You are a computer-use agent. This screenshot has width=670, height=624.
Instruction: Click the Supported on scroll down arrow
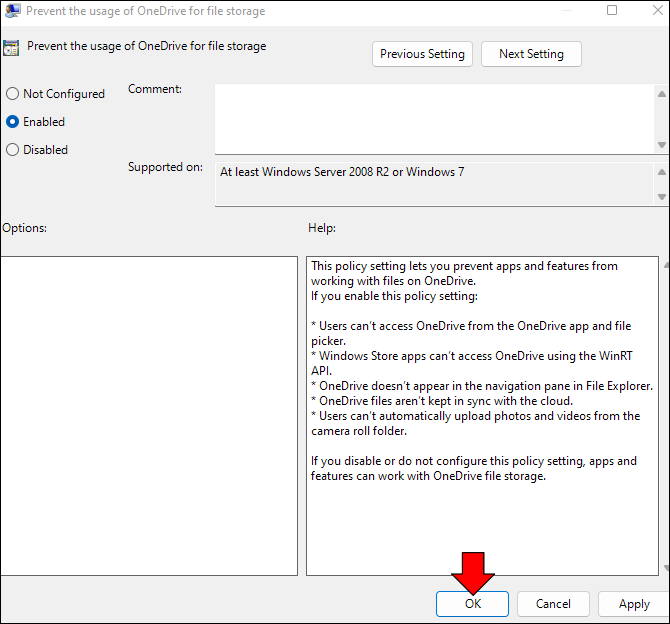tap(661, 197)
